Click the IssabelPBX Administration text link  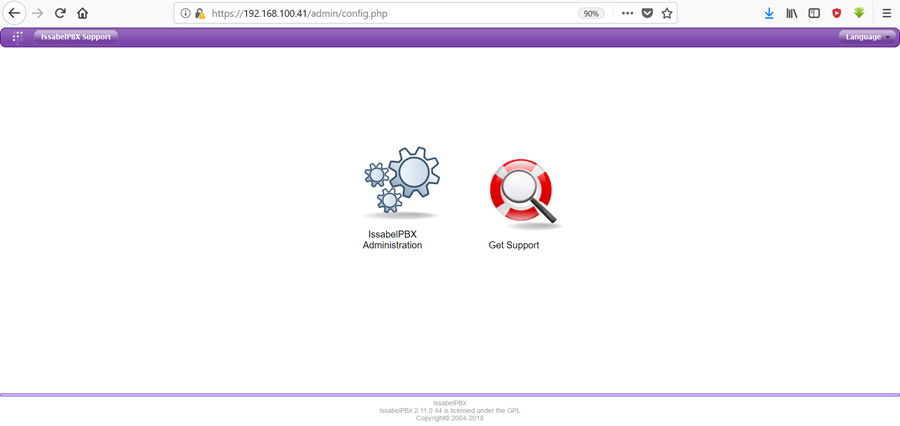393,240
